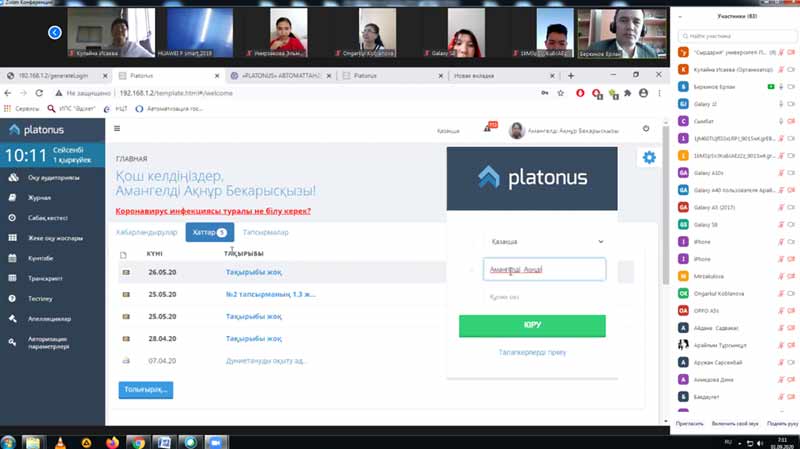This screenshot has width=800, height=449.
Task: Open Транскрипт in the left sidebar
Action: (x=45, y=278)
